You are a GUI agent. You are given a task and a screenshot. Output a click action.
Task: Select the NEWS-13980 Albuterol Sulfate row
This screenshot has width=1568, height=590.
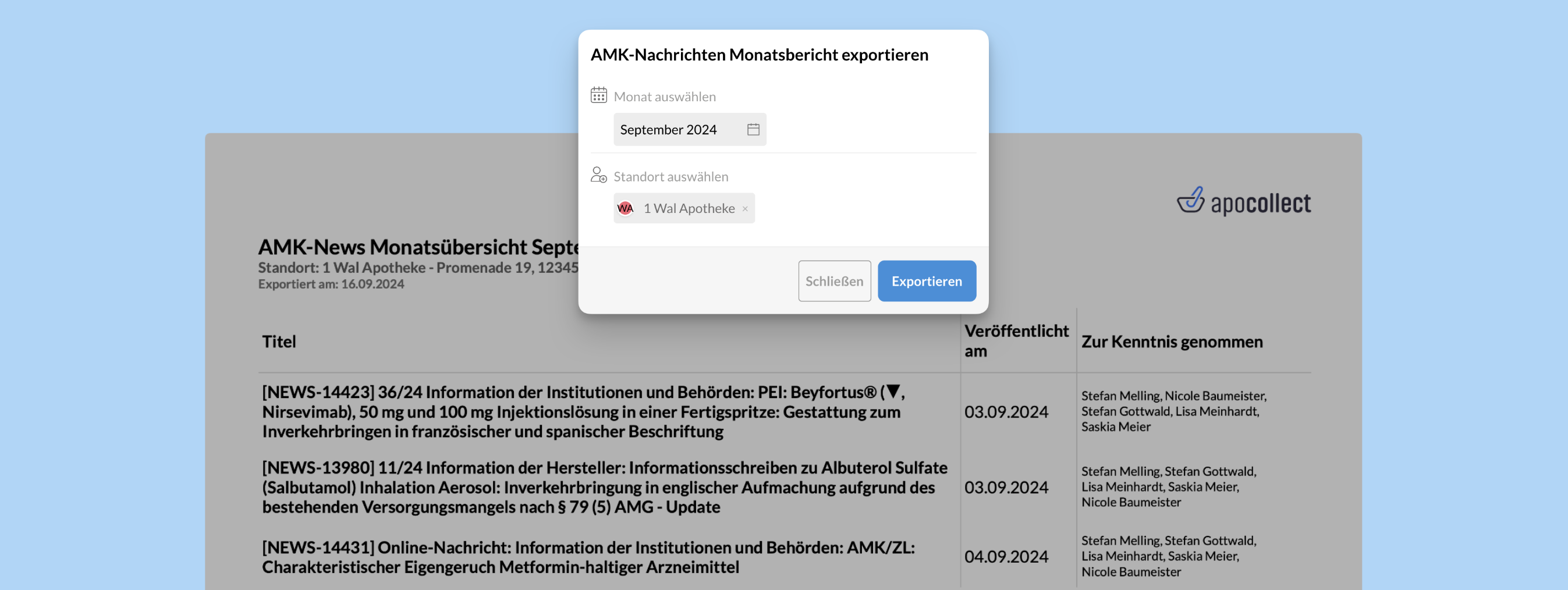point(604,487)
